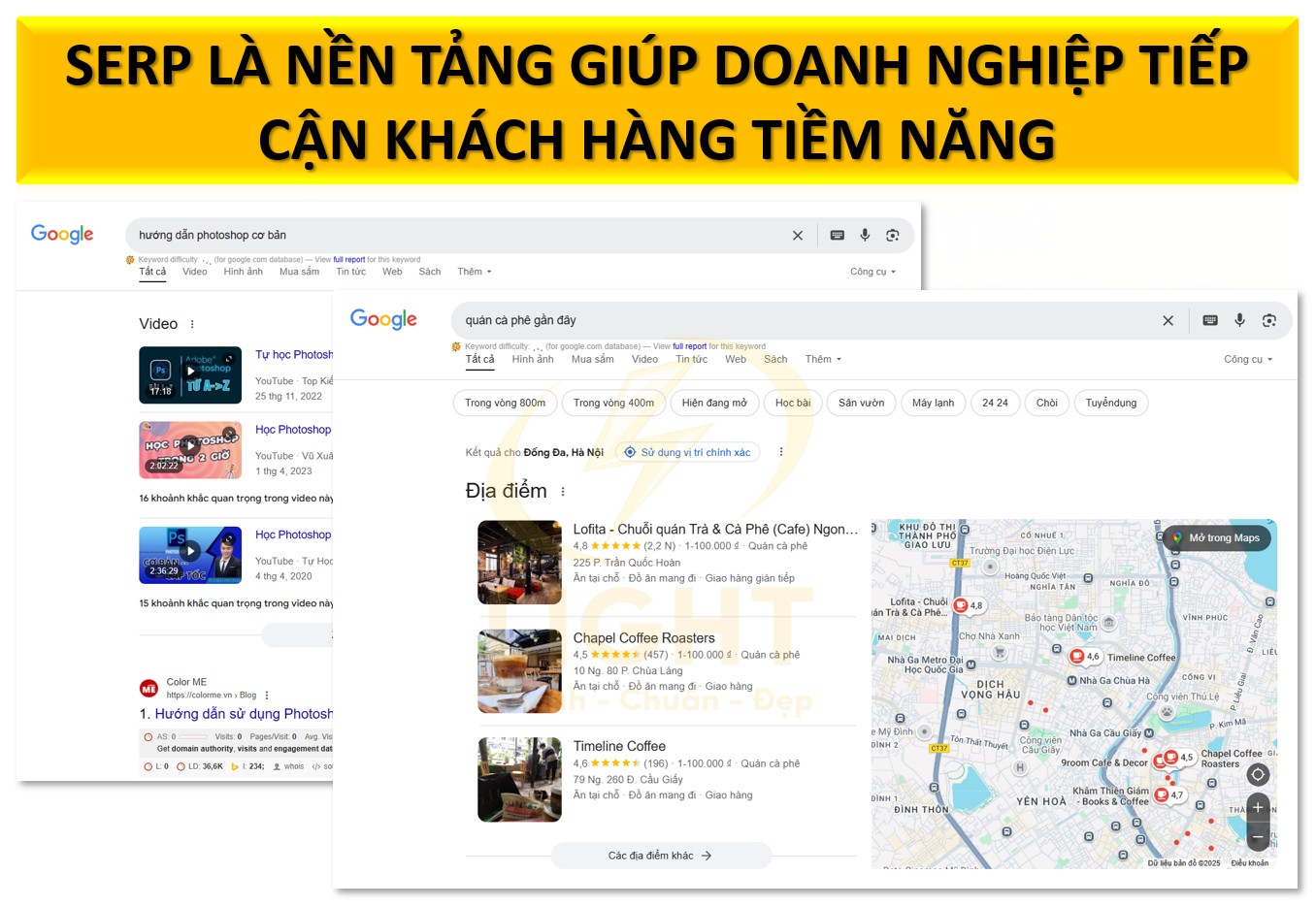
Task: Toggle 'Hiện đang mở' filter chip
Action: pyautogui.click(x=714, y=403)
